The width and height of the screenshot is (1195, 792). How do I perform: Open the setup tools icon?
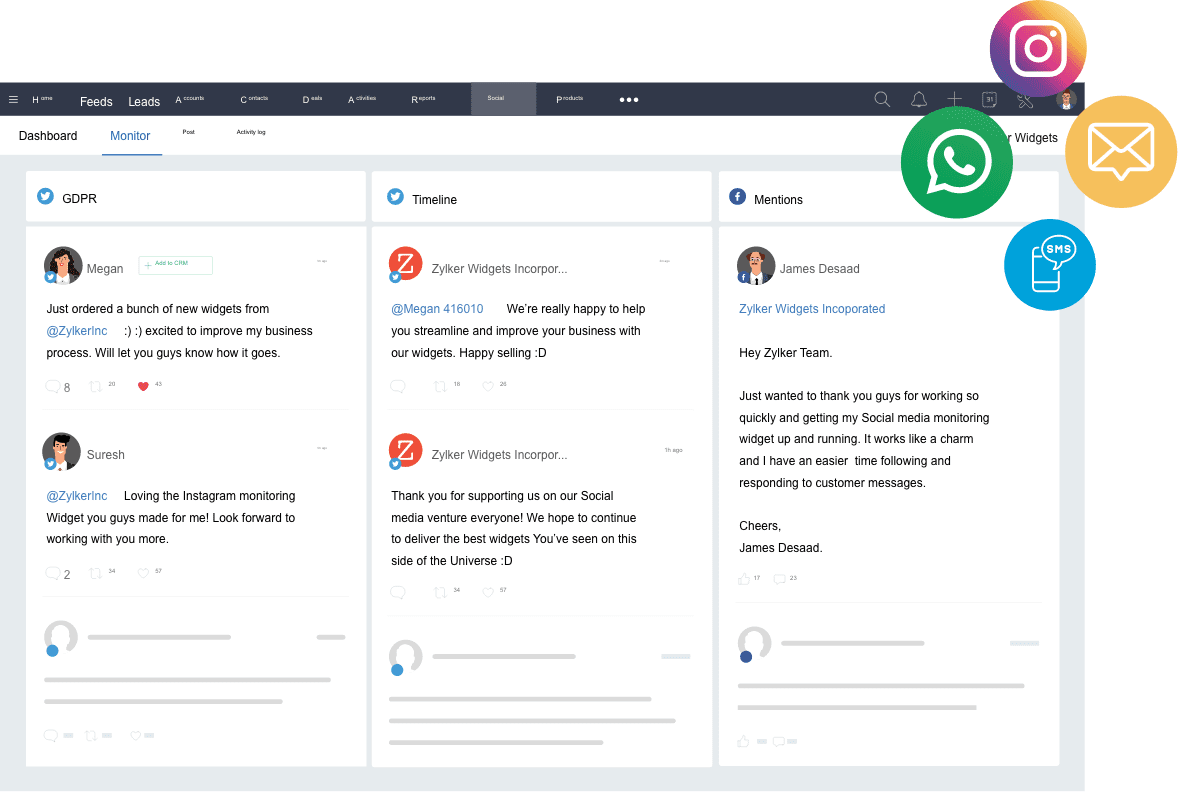tap(1025, 101)
